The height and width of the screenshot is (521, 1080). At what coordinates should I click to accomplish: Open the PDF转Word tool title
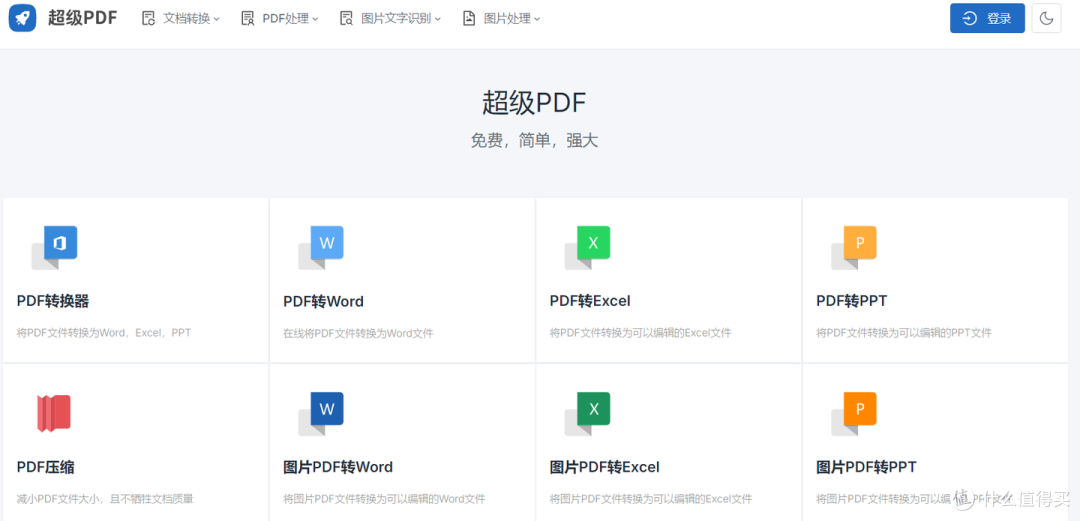pyautogui.click(x=323, y=301)
